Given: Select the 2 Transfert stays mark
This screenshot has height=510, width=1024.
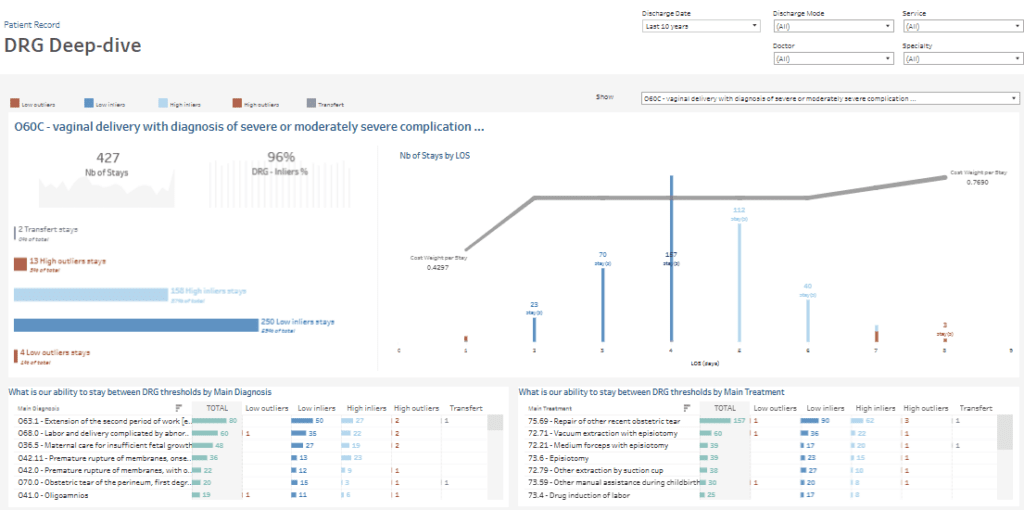Looking at the screenshot, I should point(15,233).
